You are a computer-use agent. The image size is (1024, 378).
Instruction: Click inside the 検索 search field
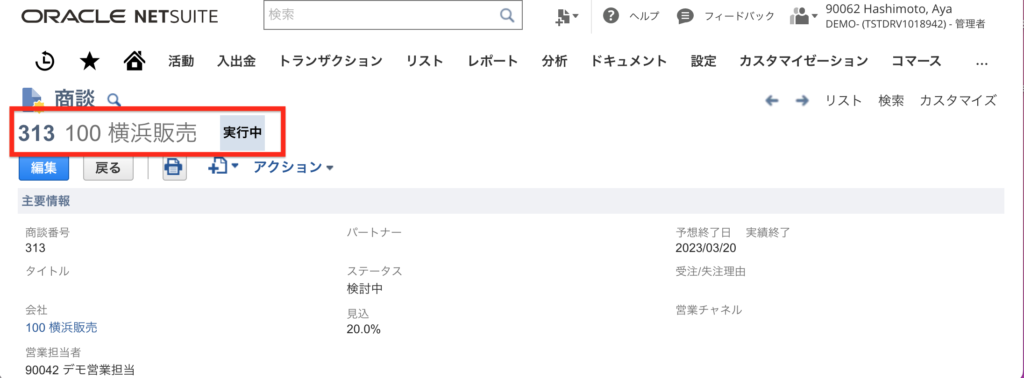click(x=381, y=16)
